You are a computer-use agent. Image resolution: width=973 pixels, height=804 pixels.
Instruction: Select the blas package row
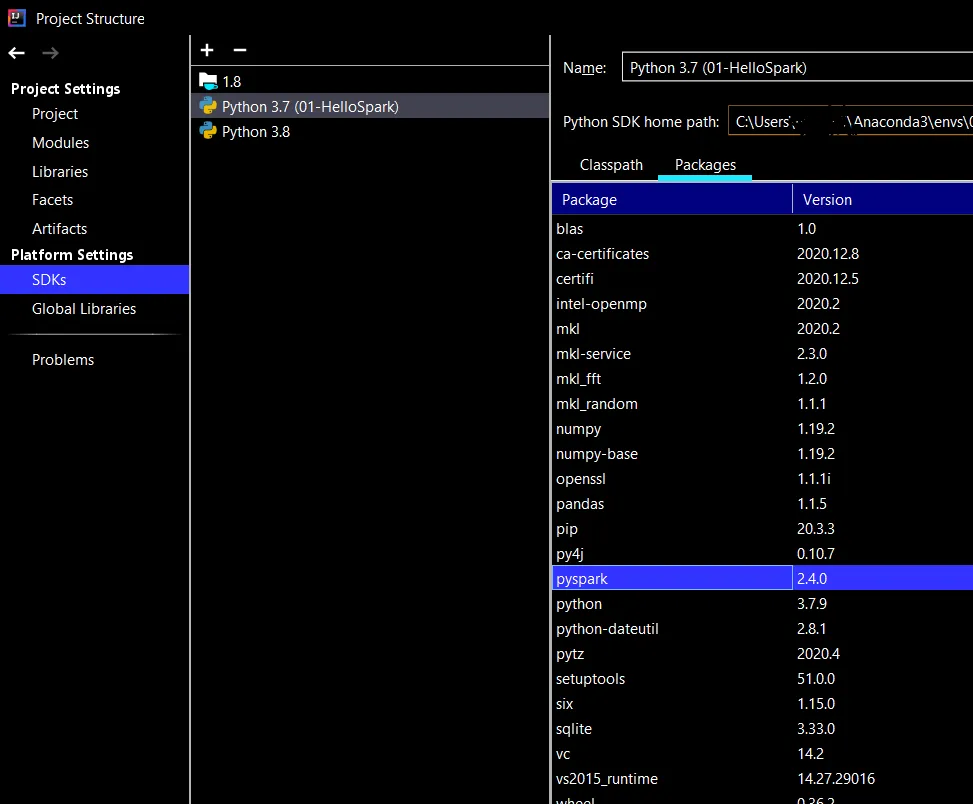pos(762,229)
